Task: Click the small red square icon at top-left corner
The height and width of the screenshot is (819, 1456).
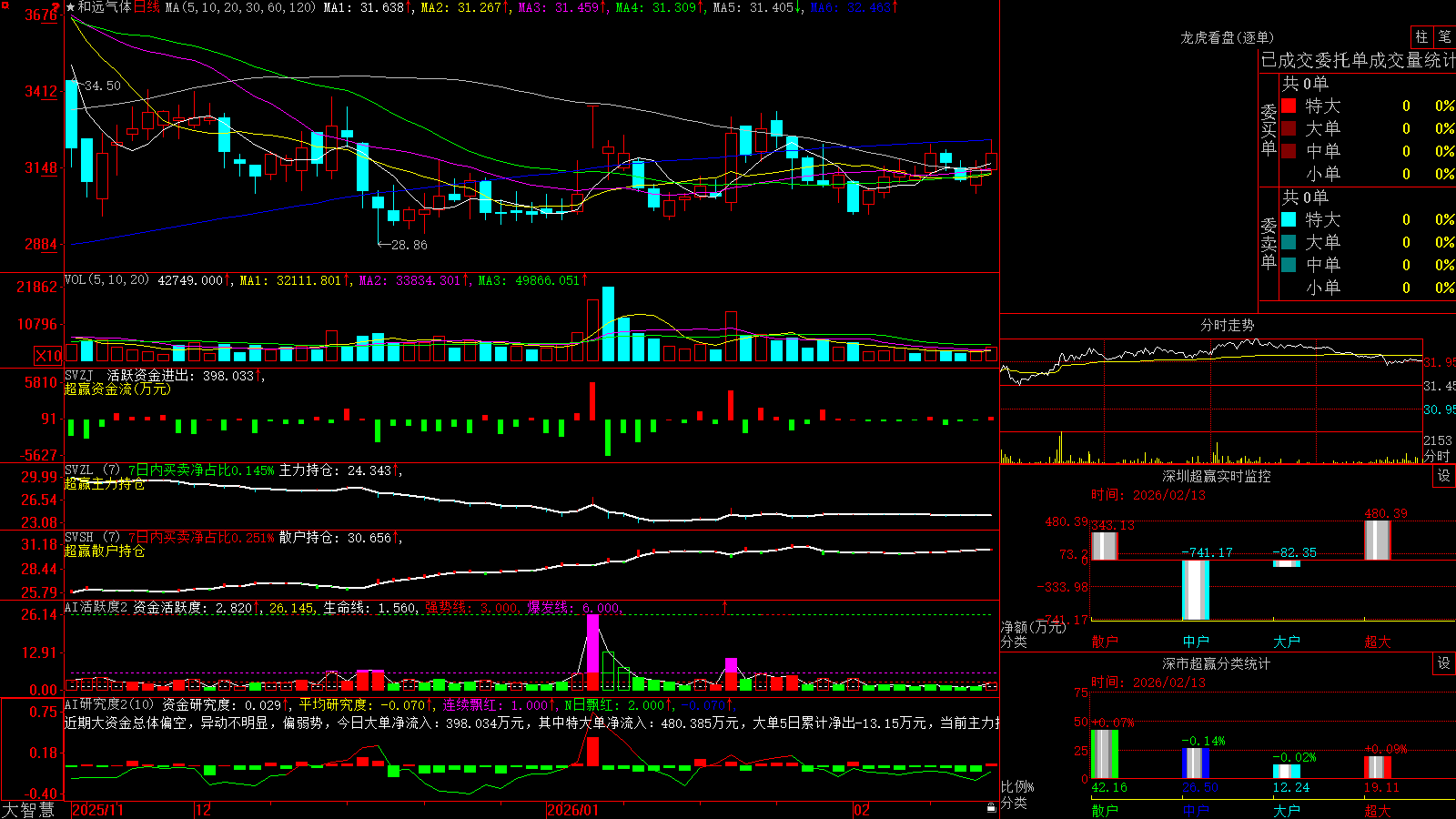Action: click(5, 5)
